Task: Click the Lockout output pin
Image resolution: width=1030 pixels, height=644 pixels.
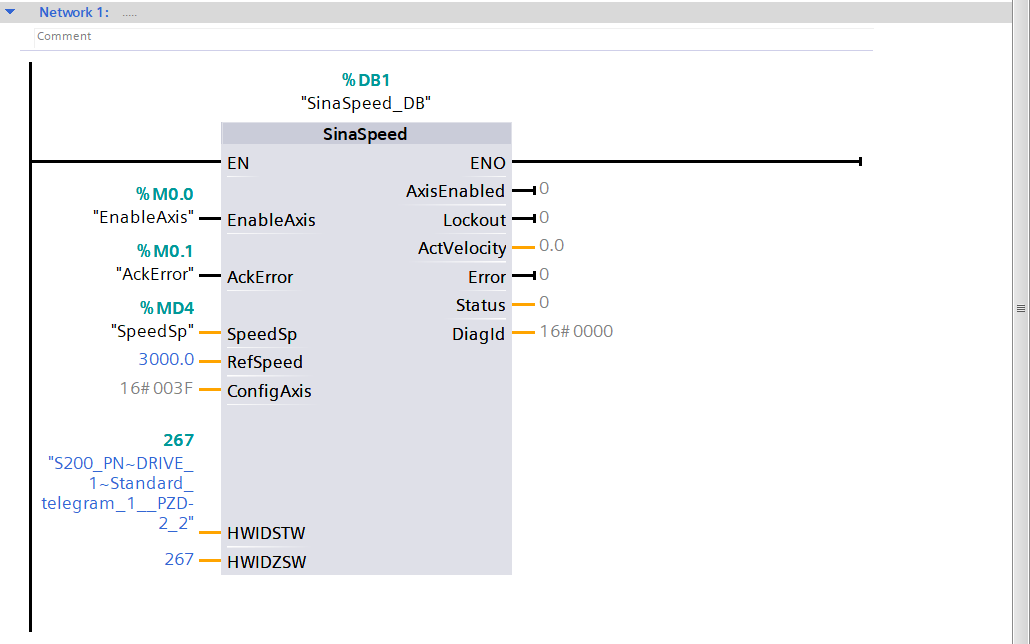Action: click(474, 220)
